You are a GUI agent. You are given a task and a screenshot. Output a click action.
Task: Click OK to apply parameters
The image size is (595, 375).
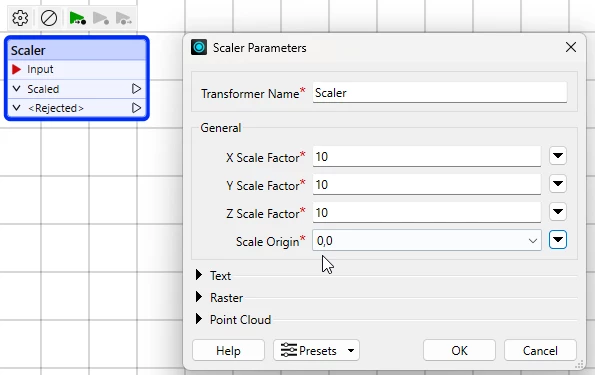coord(459,350)
